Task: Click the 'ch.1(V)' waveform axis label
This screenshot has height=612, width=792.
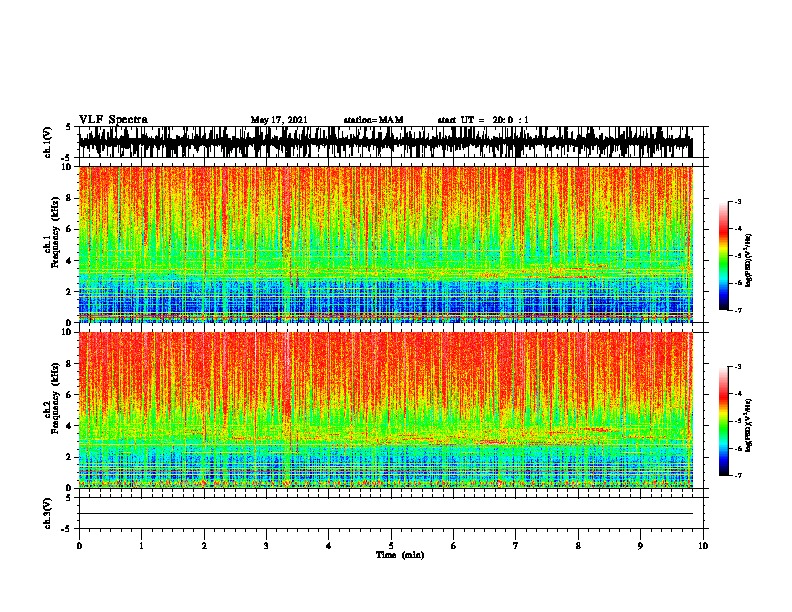Action: point(48,142)
